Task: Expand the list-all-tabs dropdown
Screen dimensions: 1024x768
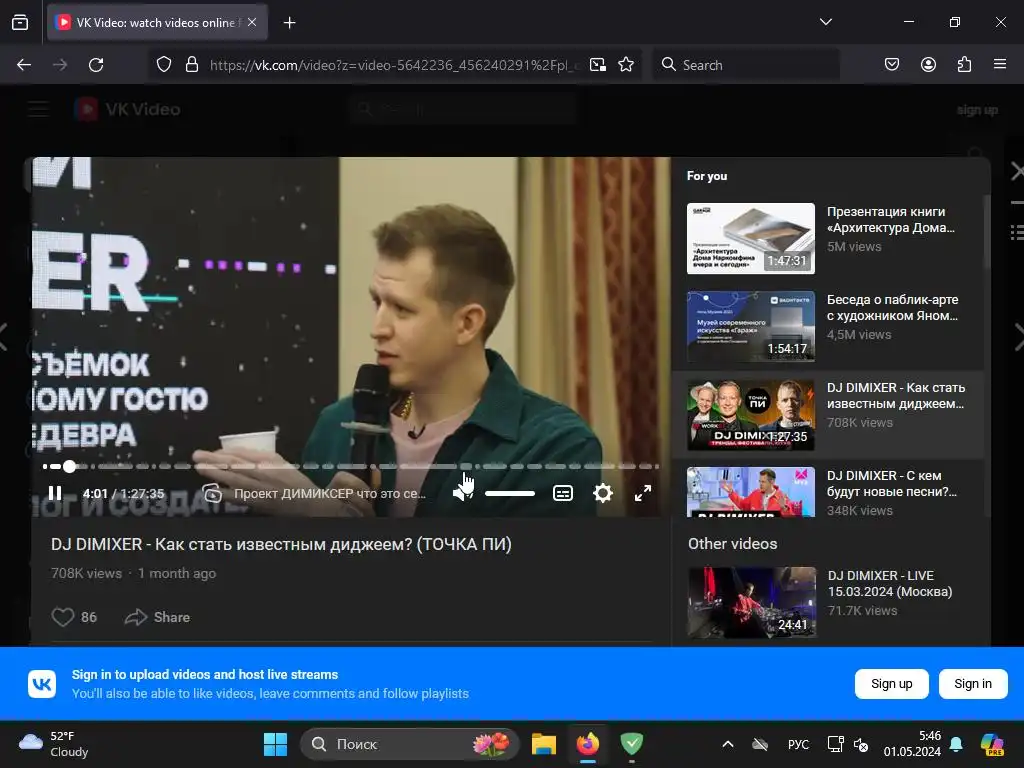Action: click(825, 22)
